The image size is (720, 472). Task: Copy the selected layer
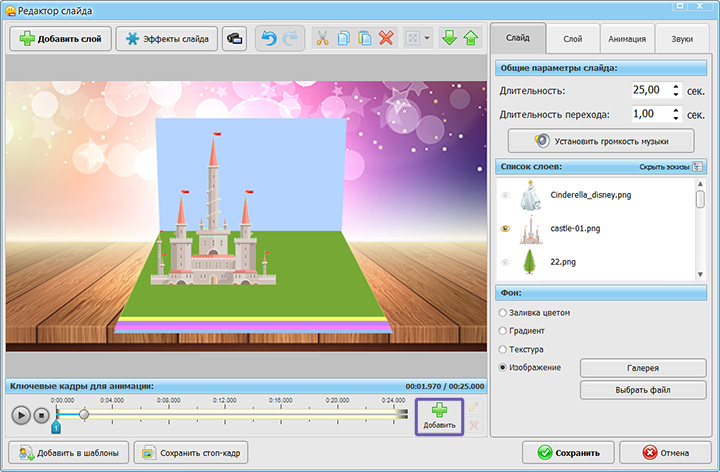(343, 38)
